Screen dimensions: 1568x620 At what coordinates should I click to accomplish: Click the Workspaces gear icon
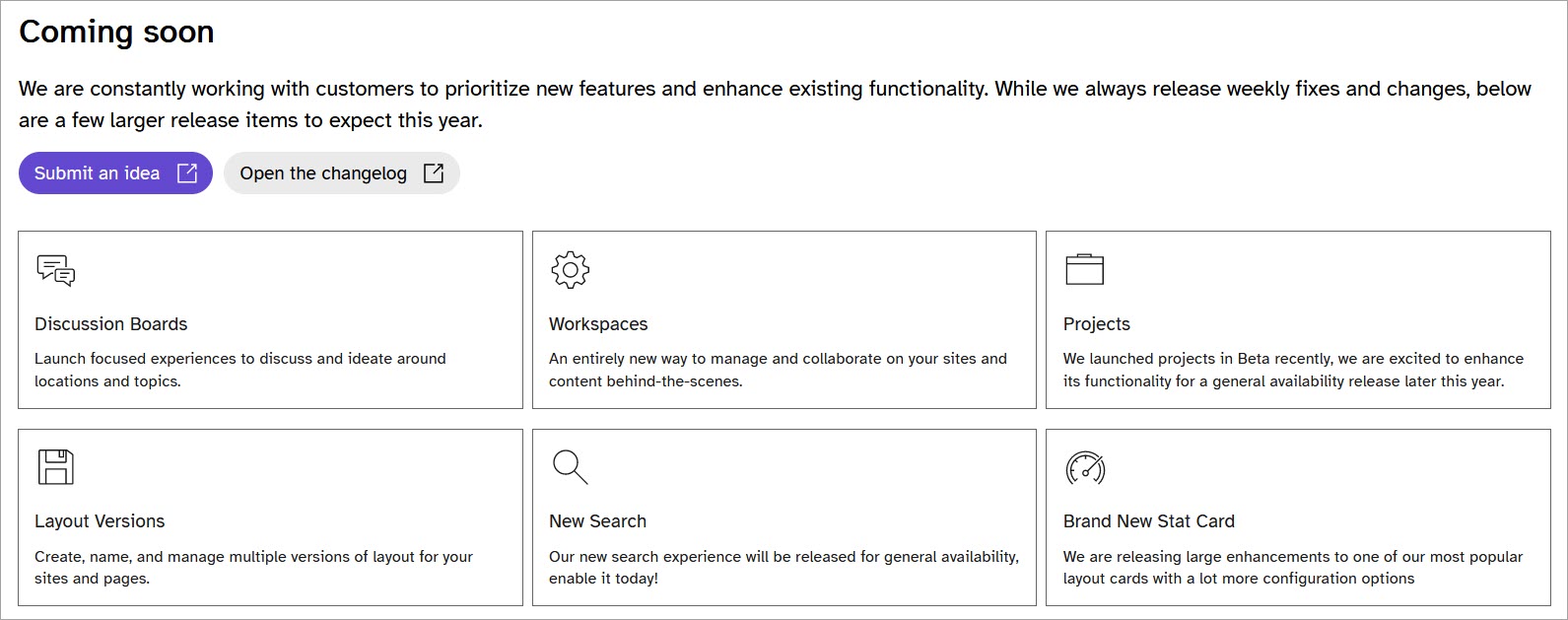(570, 270)
